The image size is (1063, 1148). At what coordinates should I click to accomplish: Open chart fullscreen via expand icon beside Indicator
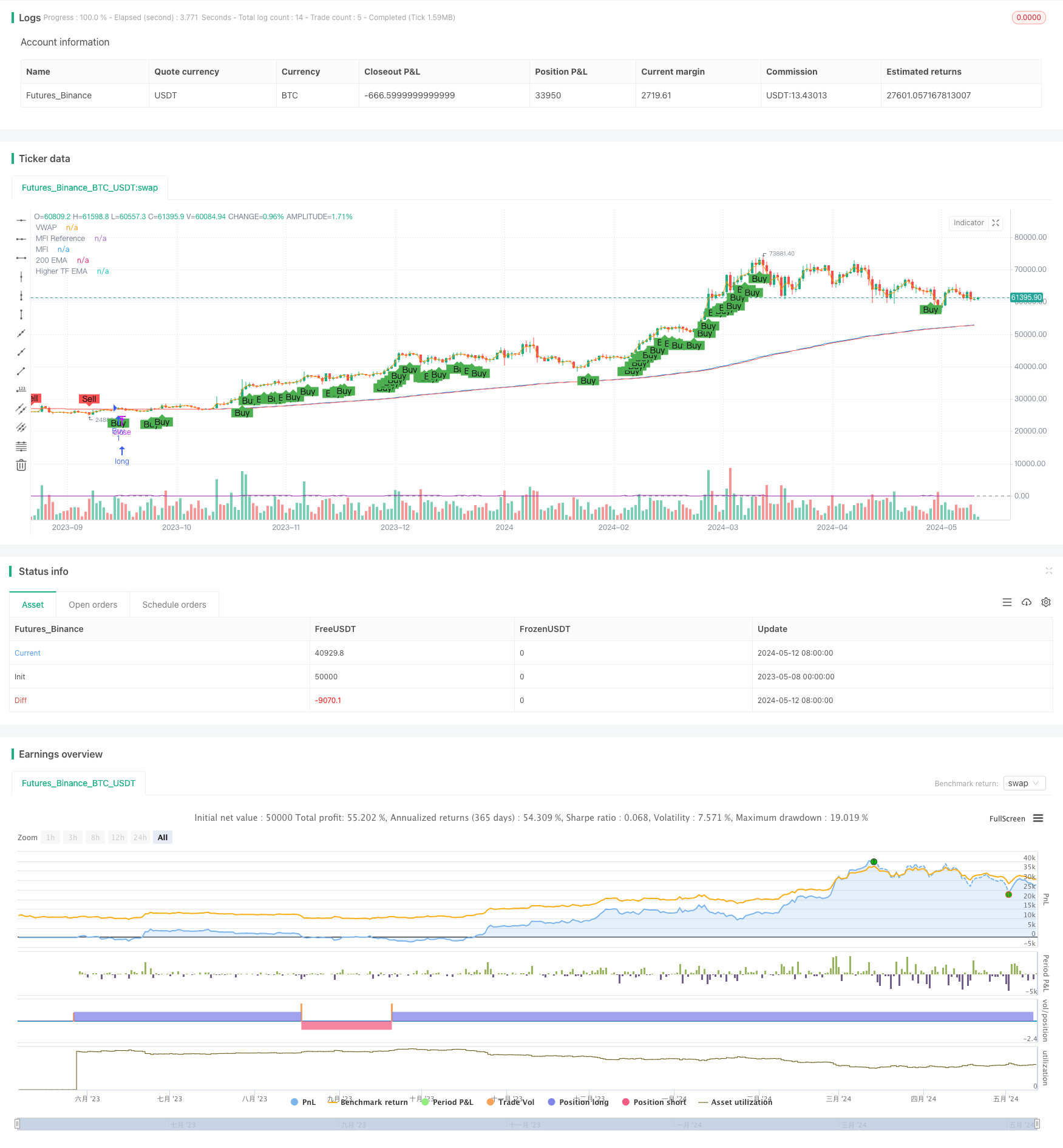(x=996, y=223)
